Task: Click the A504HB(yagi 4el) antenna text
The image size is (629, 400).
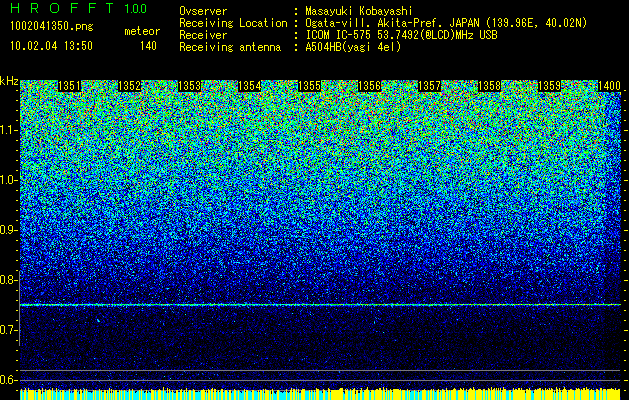Action: pyautogui.click(x=353, y=47)
